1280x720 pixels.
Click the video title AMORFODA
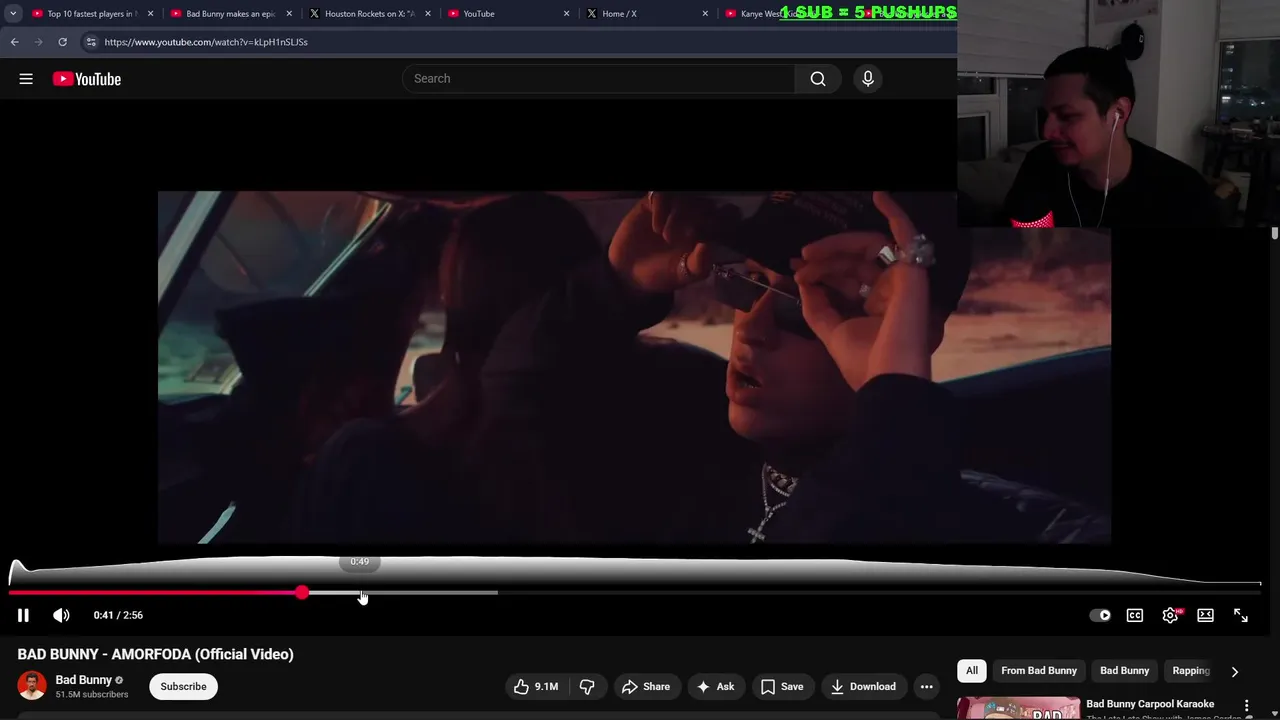click(155, 654)
